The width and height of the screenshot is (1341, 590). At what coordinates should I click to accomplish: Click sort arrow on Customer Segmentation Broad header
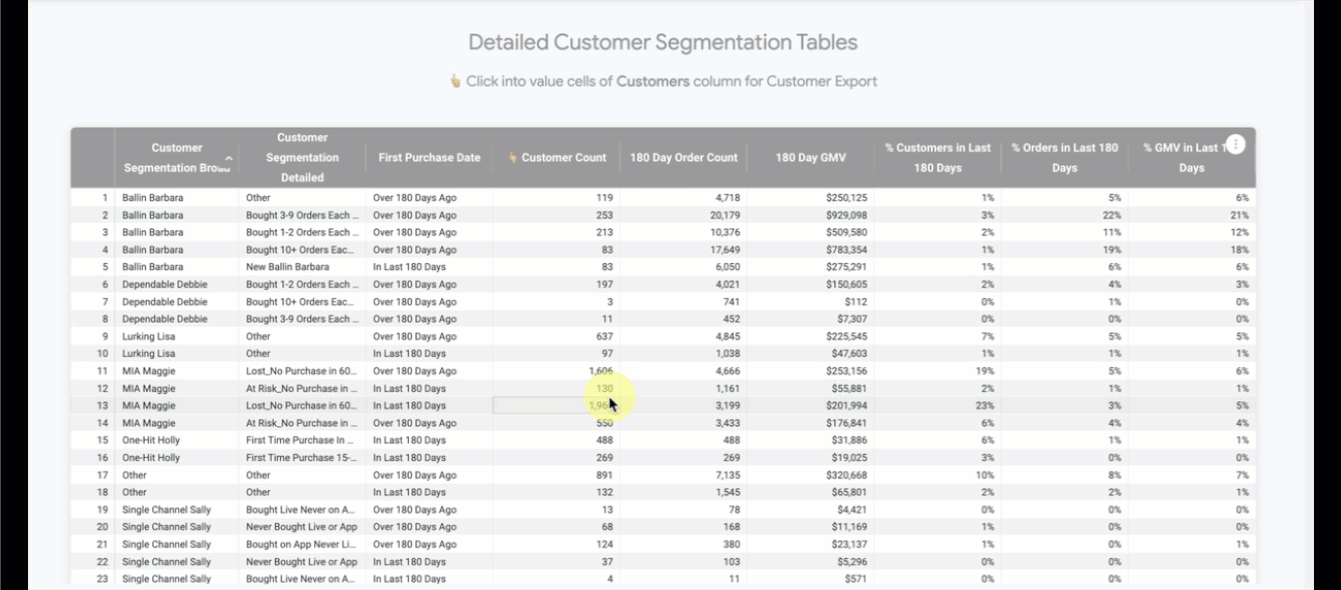[229, 158]
